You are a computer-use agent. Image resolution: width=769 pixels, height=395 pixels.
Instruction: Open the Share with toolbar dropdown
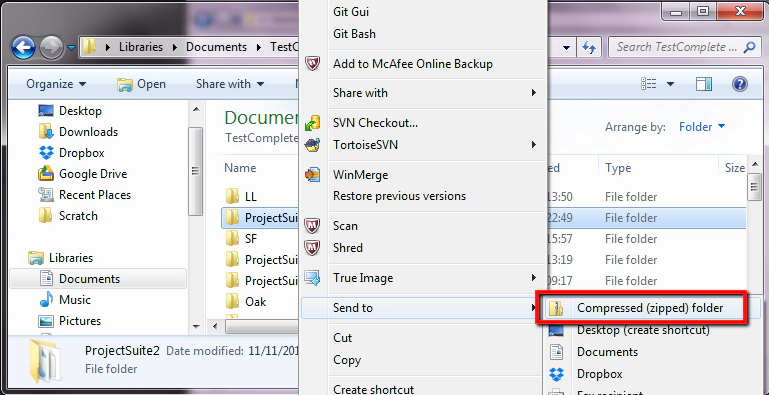click(230, 84)
